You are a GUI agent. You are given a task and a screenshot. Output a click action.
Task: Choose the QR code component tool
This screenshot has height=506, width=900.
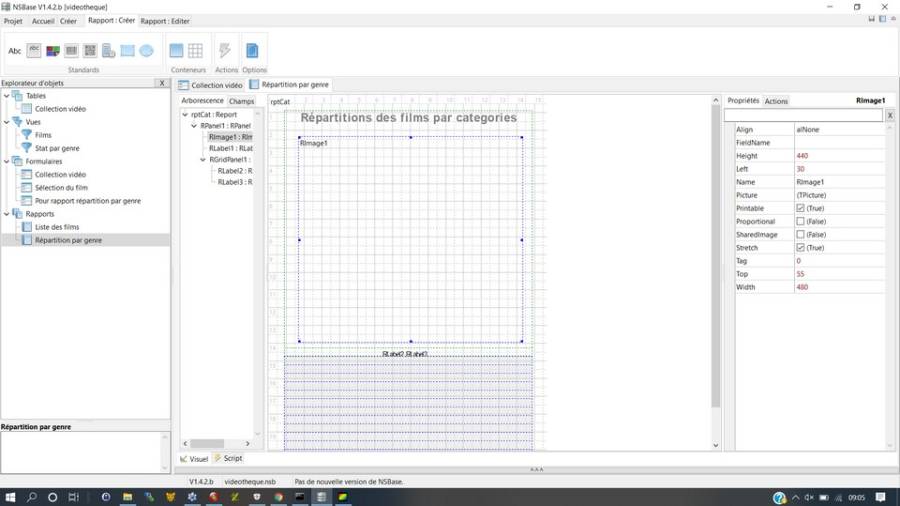coord(90,51)
